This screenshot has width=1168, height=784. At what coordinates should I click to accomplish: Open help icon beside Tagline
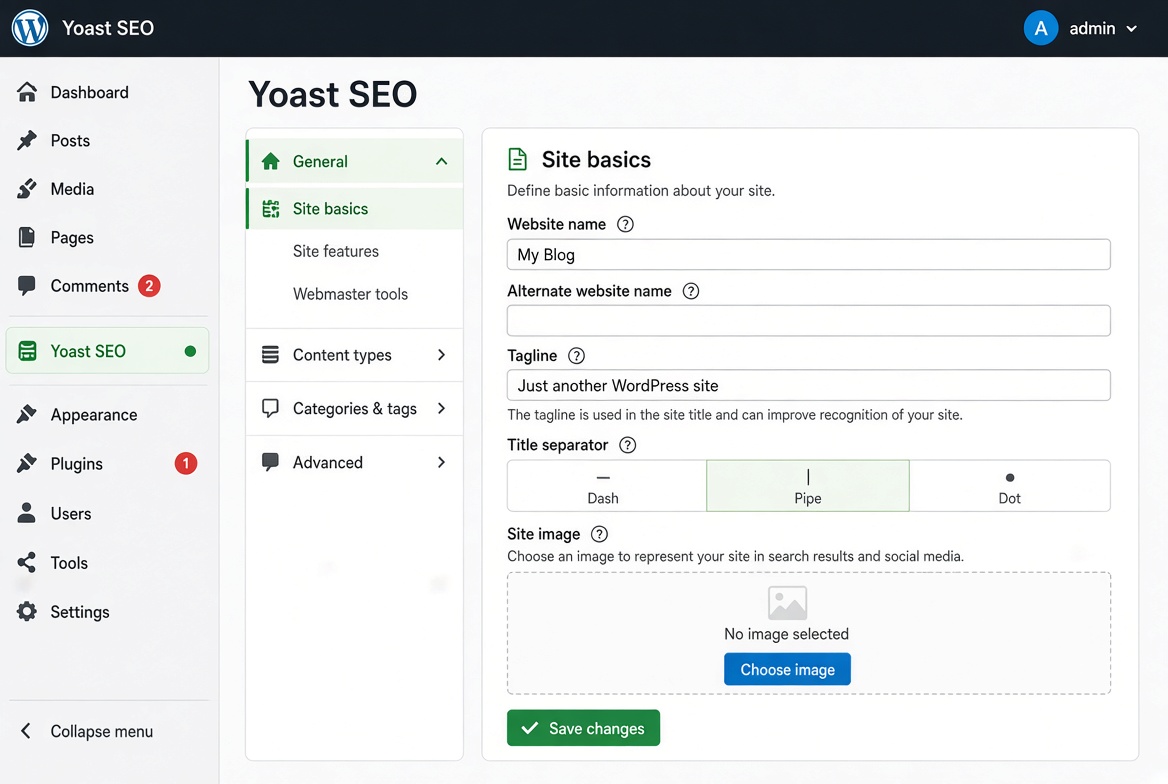[577, 355]
